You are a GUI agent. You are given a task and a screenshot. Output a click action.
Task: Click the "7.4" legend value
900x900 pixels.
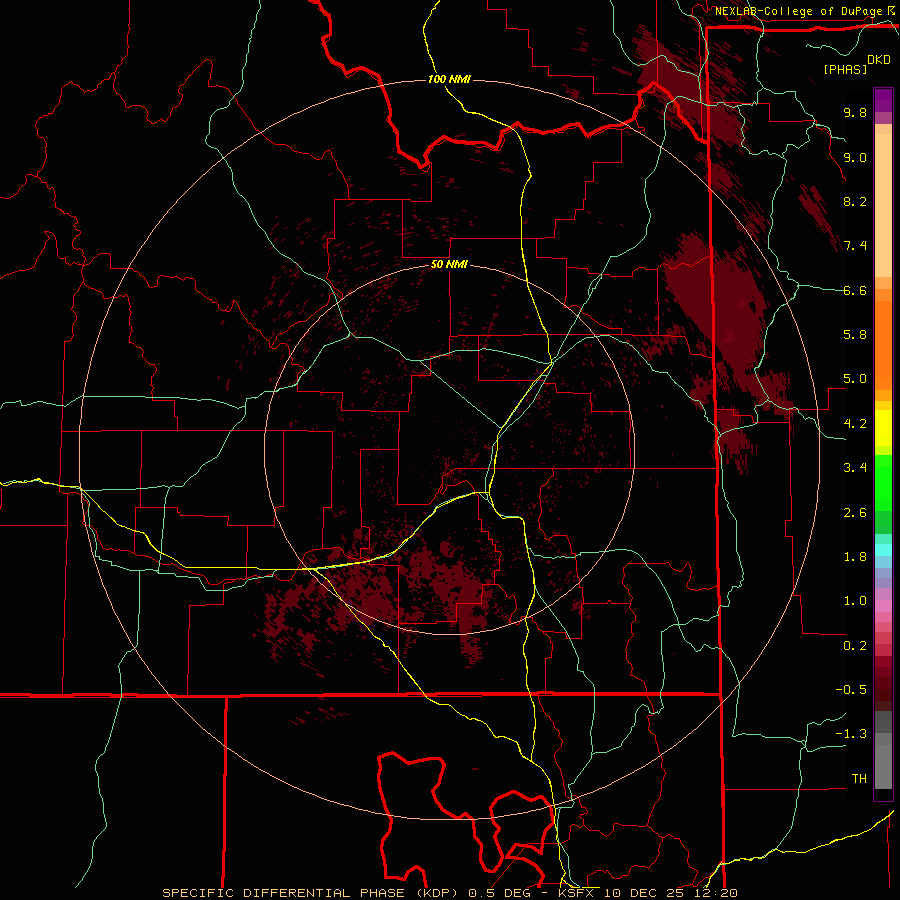pos(855,246)
